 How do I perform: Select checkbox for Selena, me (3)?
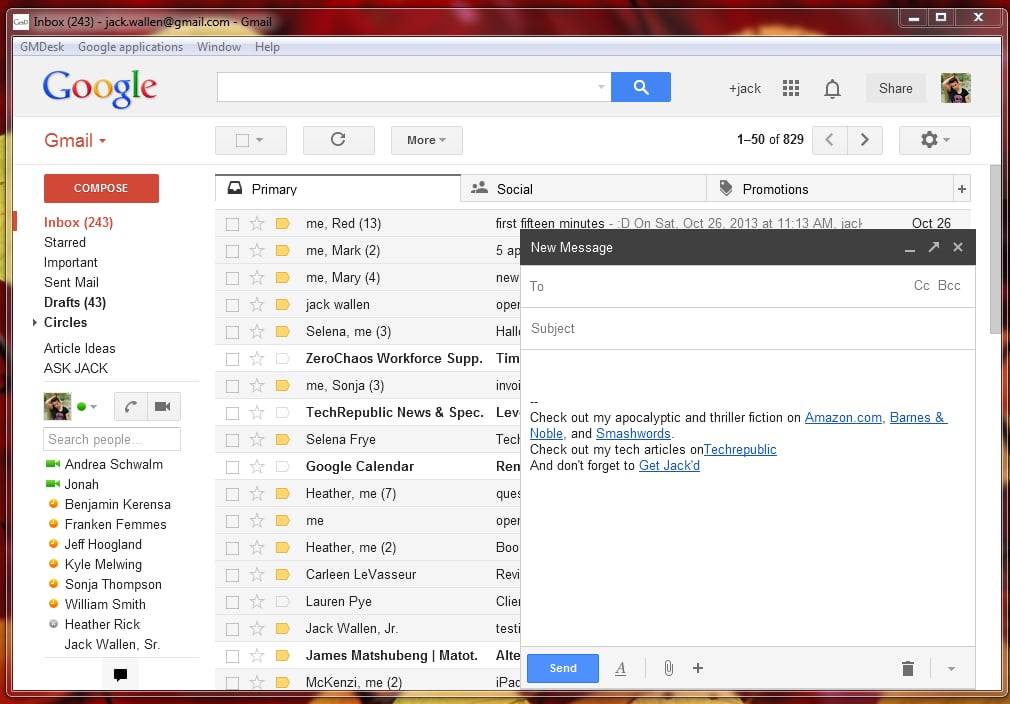pyautogui.click(x=233, y=332)
